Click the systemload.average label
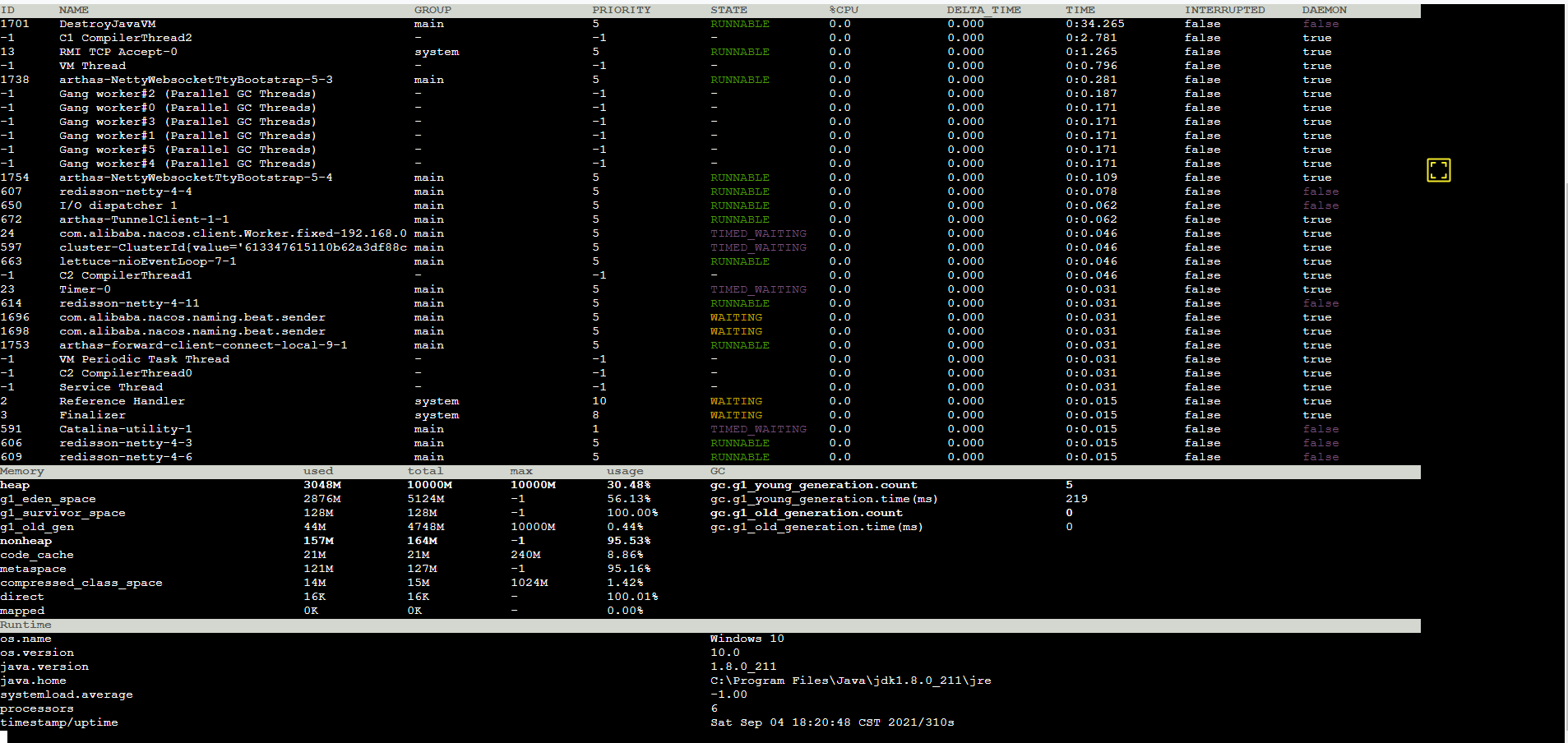The width and height of the screenshot is (1568, 743). pos(67,695)
